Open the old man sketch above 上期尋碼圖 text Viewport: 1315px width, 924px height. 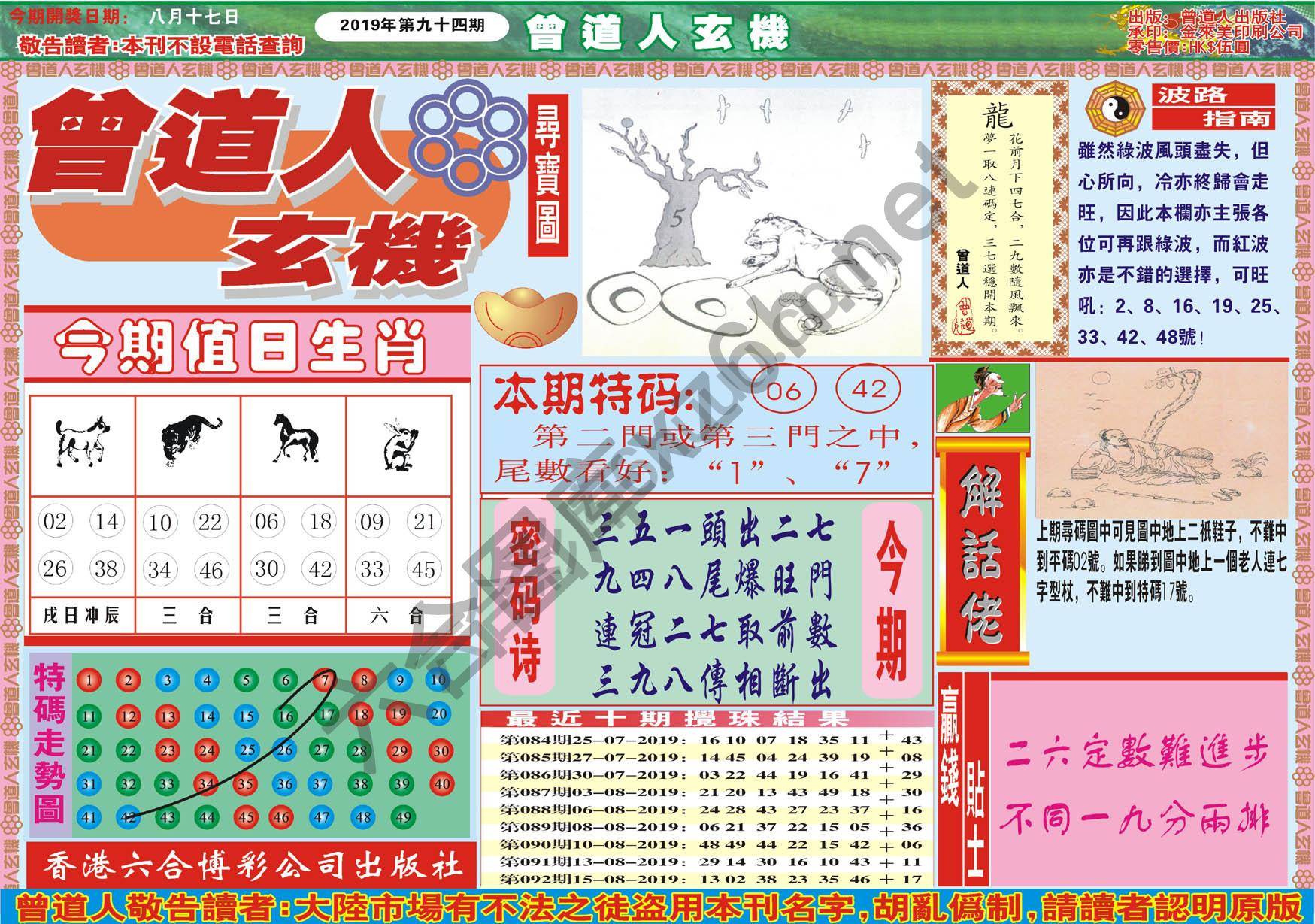(1162, 441)
